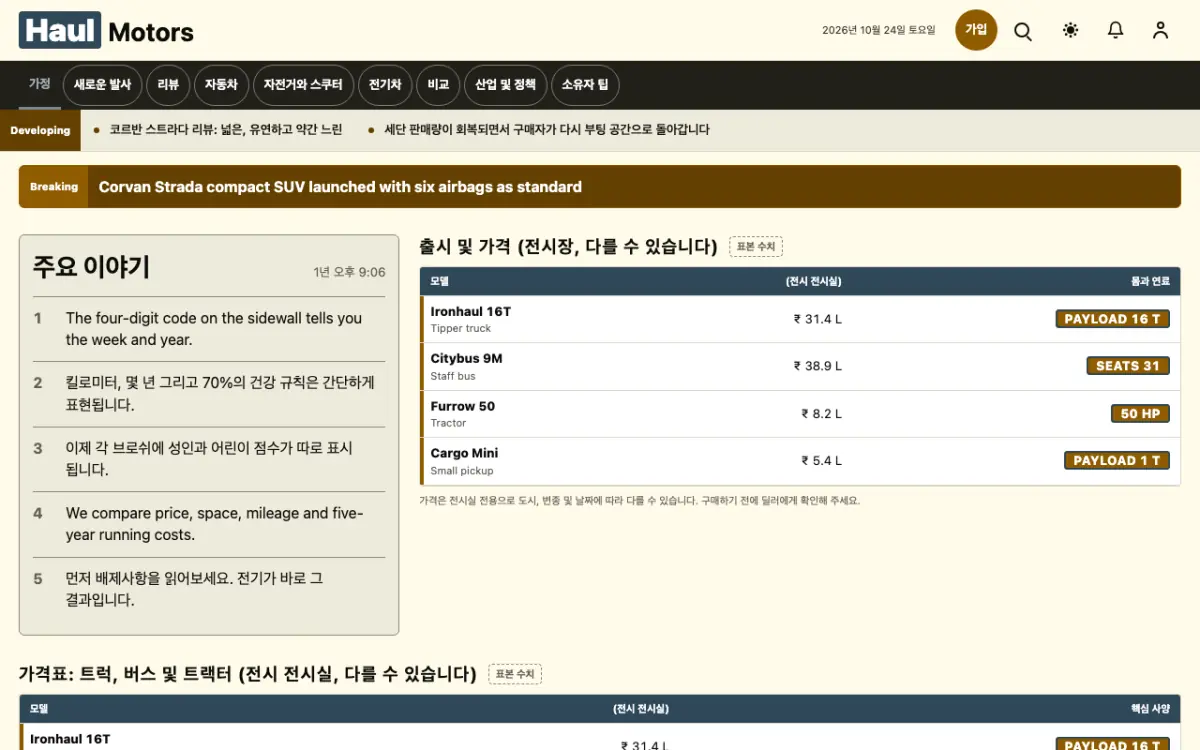This screenshot has height=750, width=1200.
Task: Click the 핵심 사양 column header
Action: [x=1150, y=709]
